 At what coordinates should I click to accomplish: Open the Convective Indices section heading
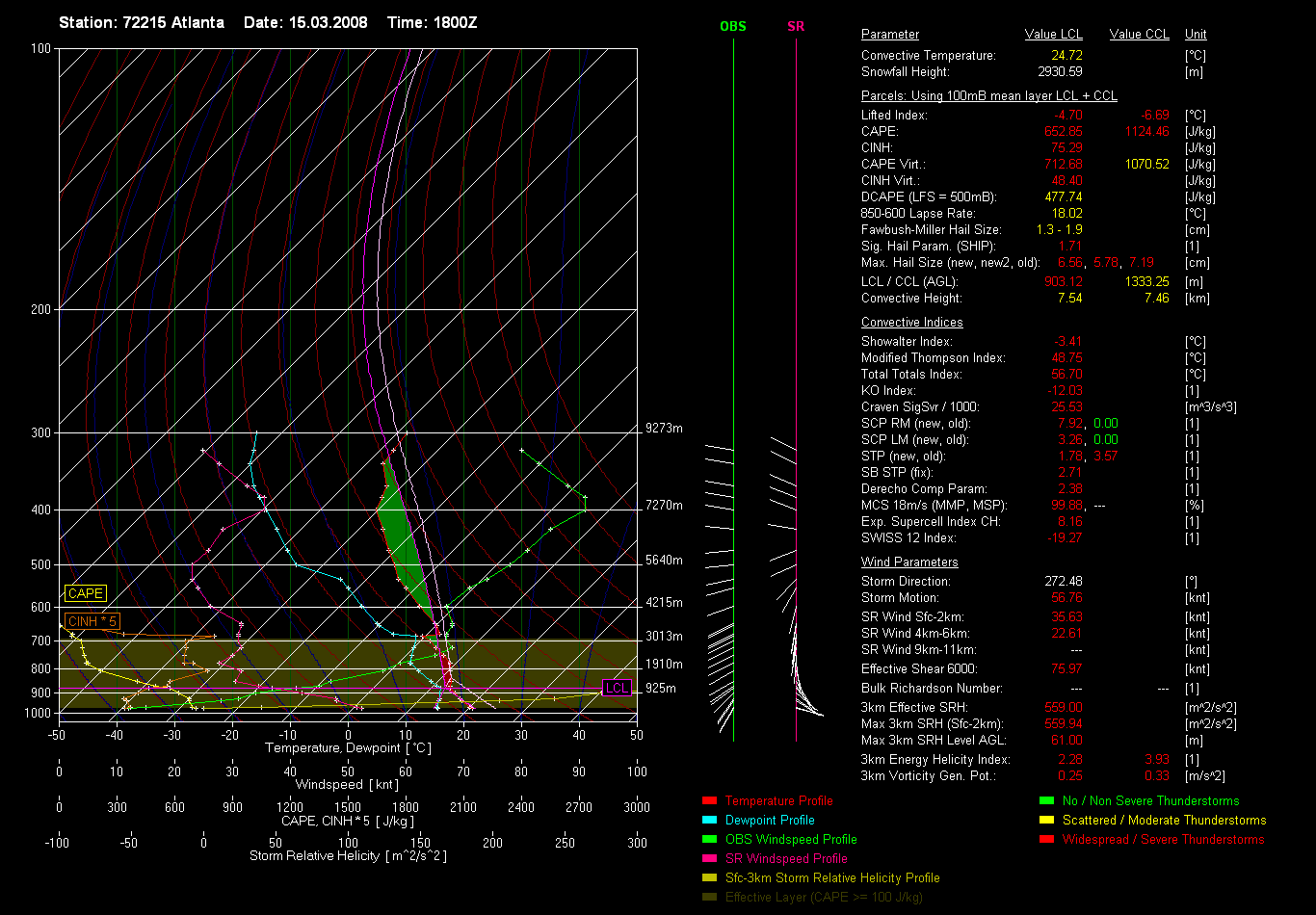(x=911, y=323)
